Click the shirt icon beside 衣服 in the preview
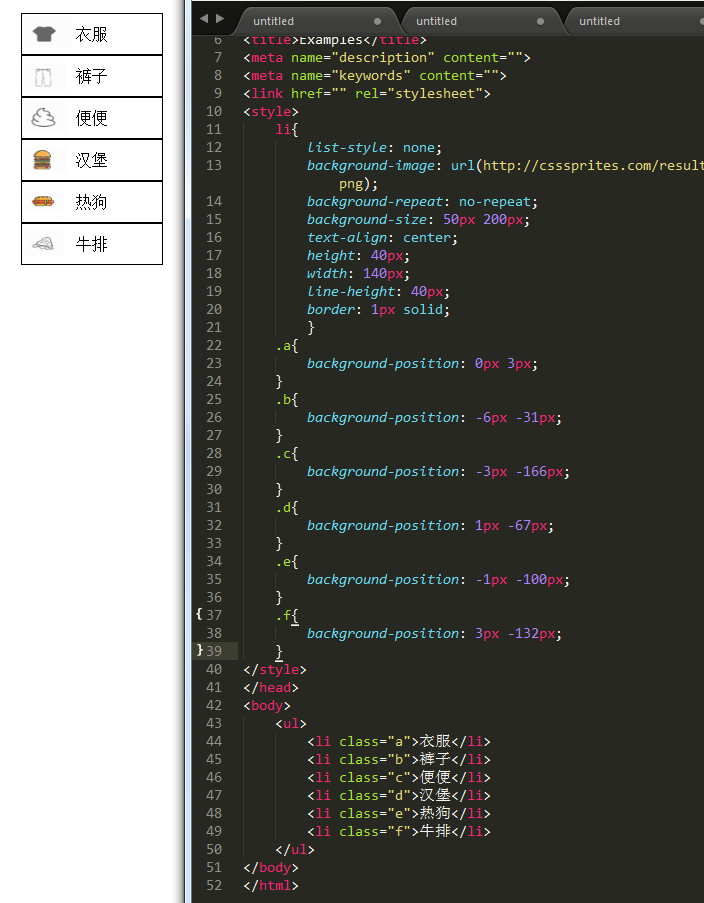The width and height of the screenshot is (704, 903). [44, 34]
